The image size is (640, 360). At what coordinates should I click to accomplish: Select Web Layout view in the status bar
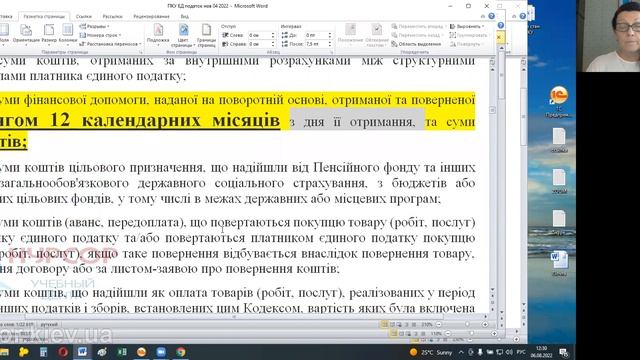[x=399, y=324]
